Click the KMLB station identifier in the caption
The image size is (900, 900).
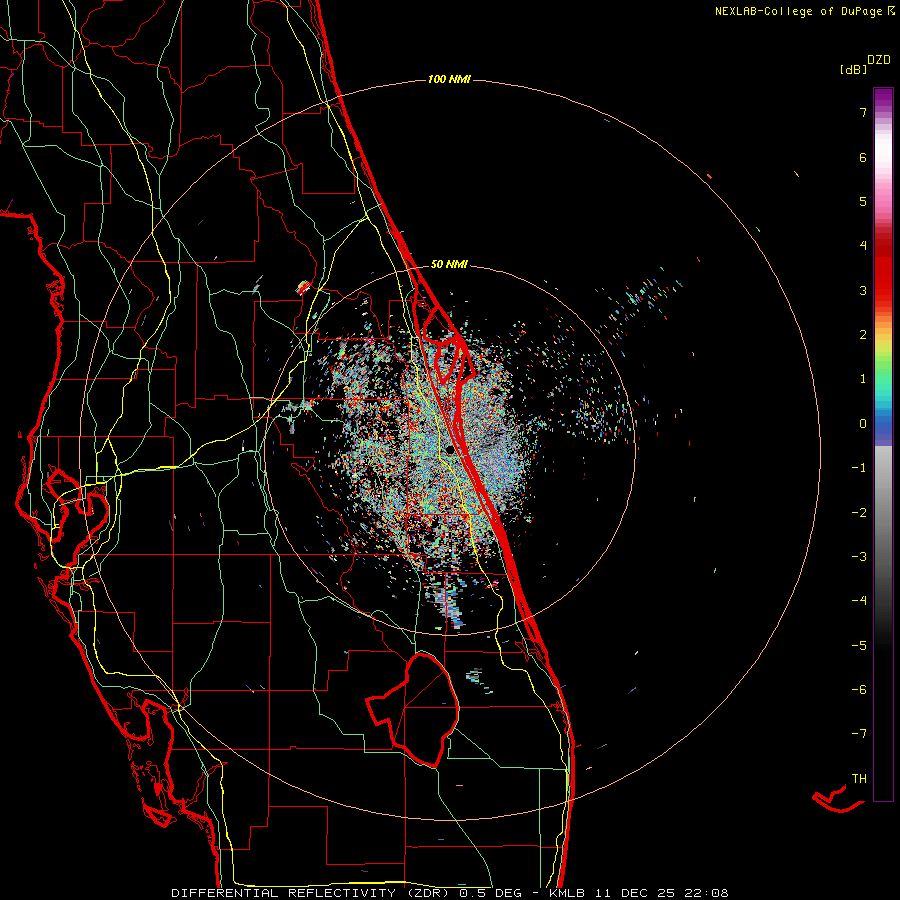(x=567, y=893)
